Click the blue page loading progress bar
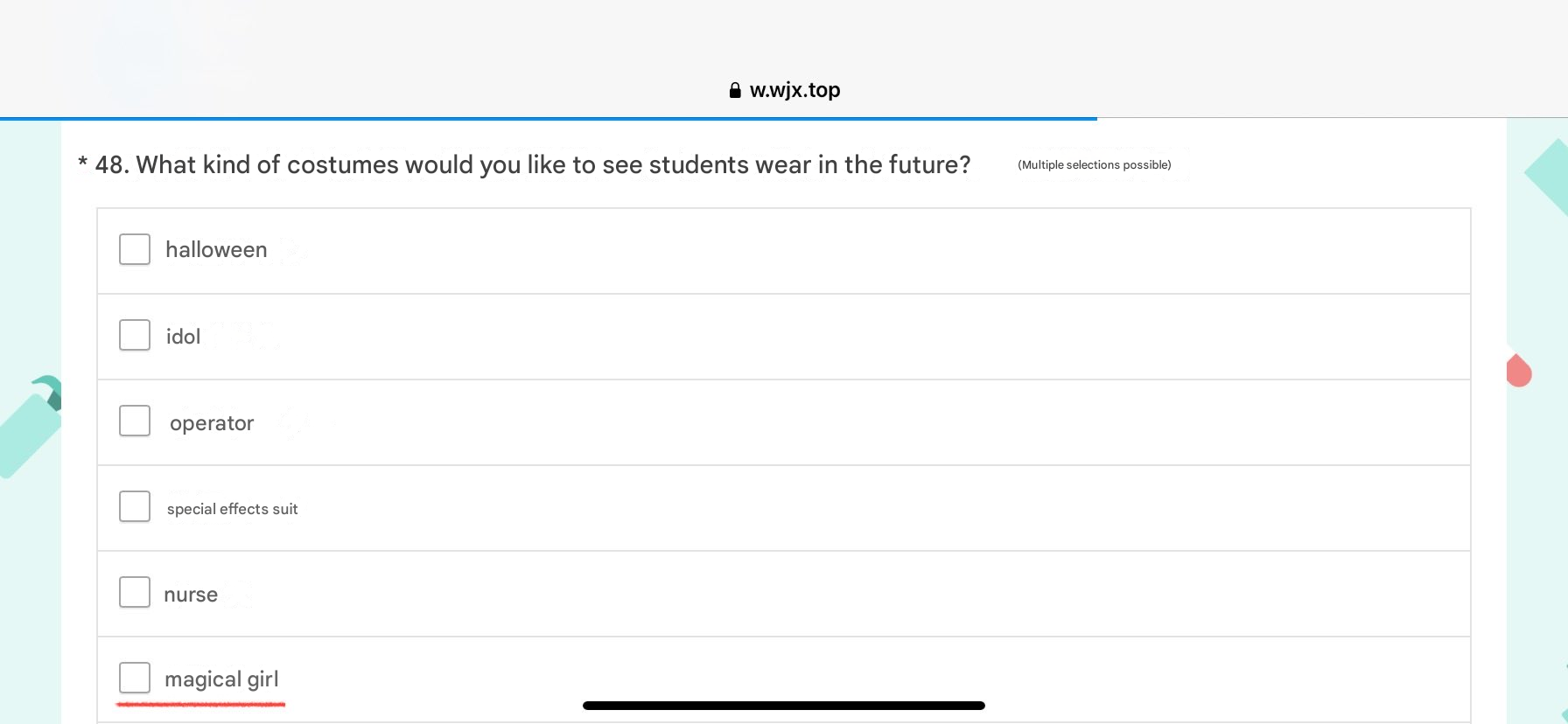This screenshot has height=724, width=1568. tap(548, 118)
